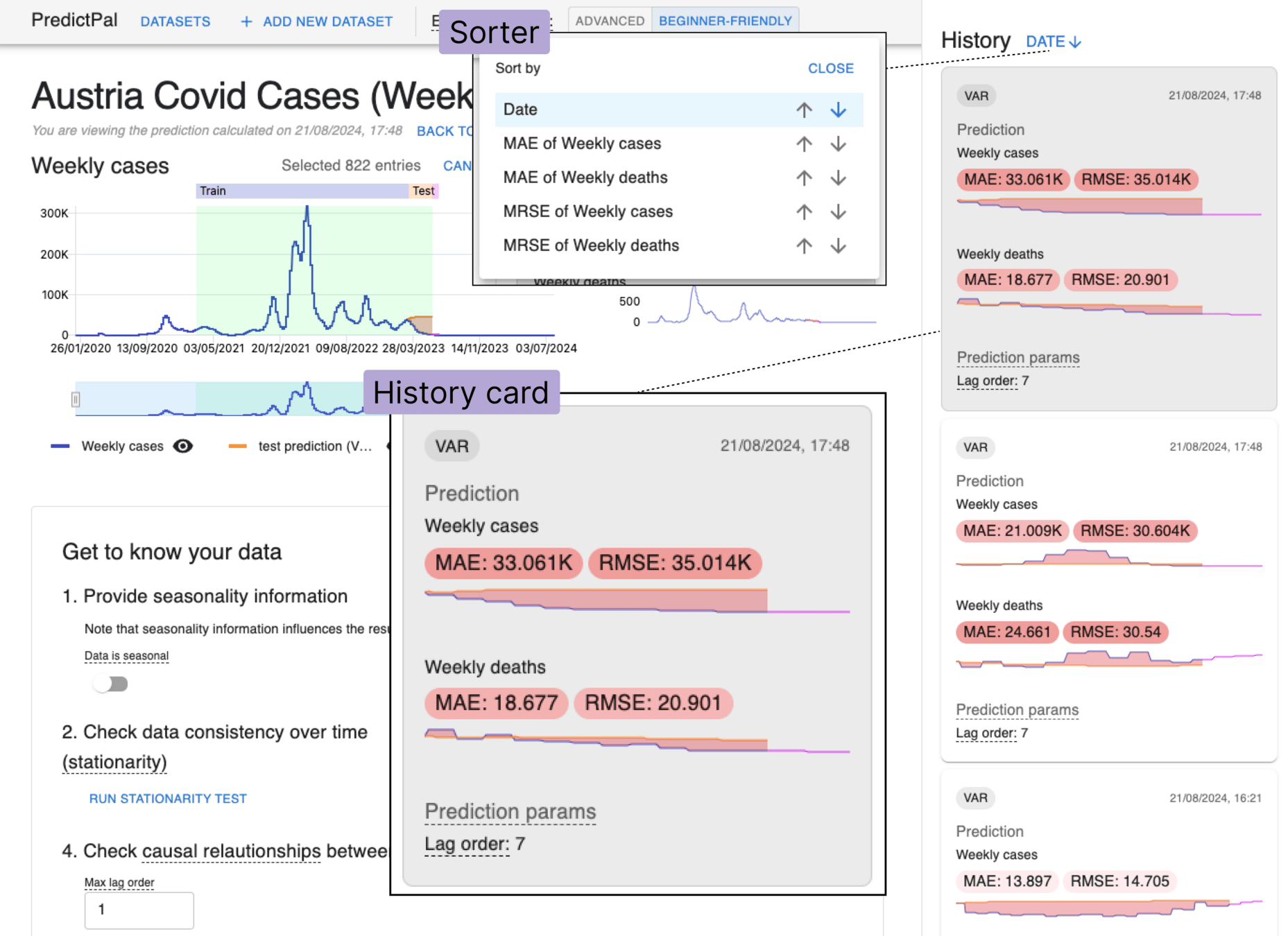Sort by Date ascending arrow
The height and width of the screenshot is (936, 1288).
coord(804,110)
